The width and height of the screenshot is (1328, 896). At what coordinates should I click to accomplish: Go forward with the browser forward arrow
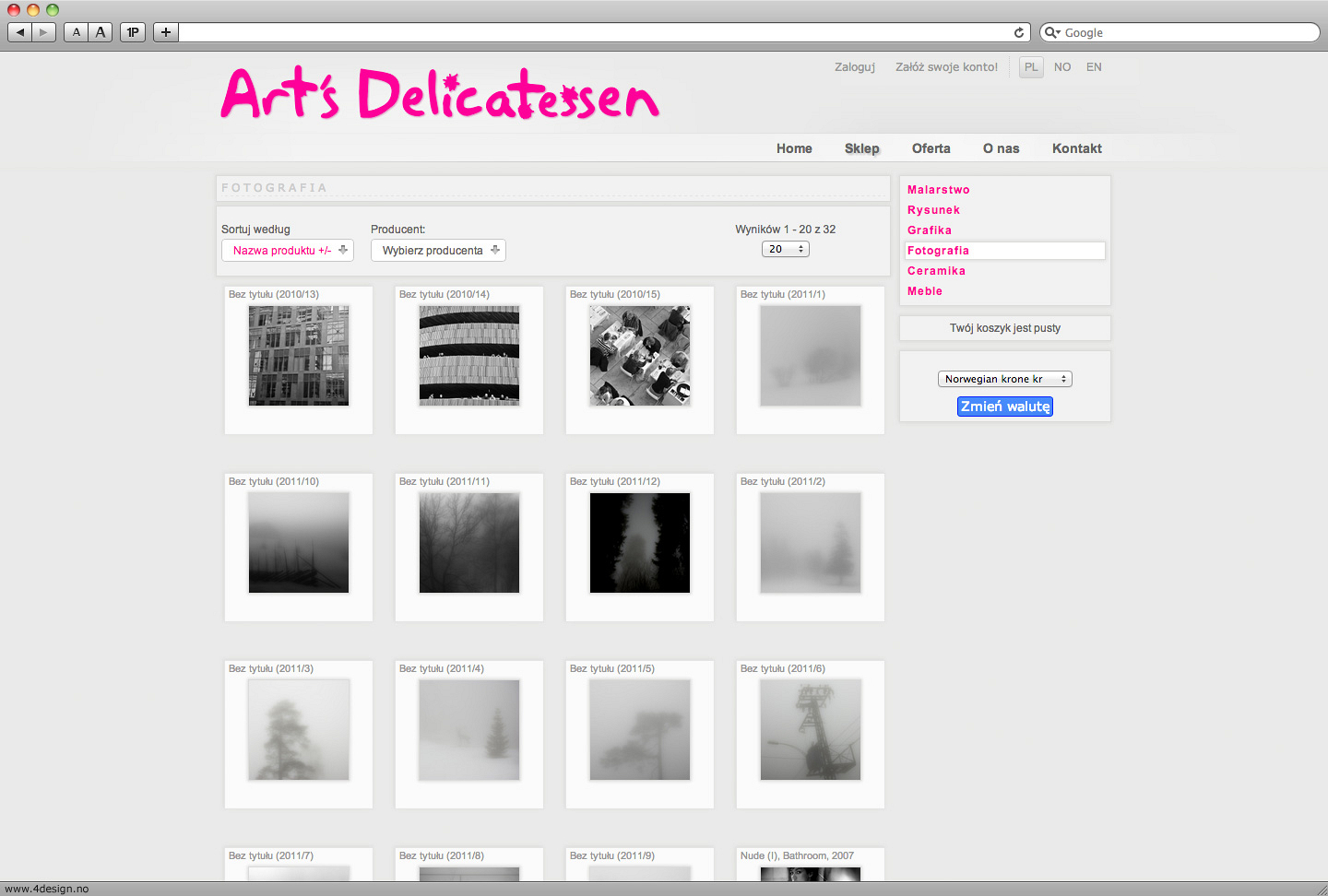pyautogui.click(x=44, y=32)
